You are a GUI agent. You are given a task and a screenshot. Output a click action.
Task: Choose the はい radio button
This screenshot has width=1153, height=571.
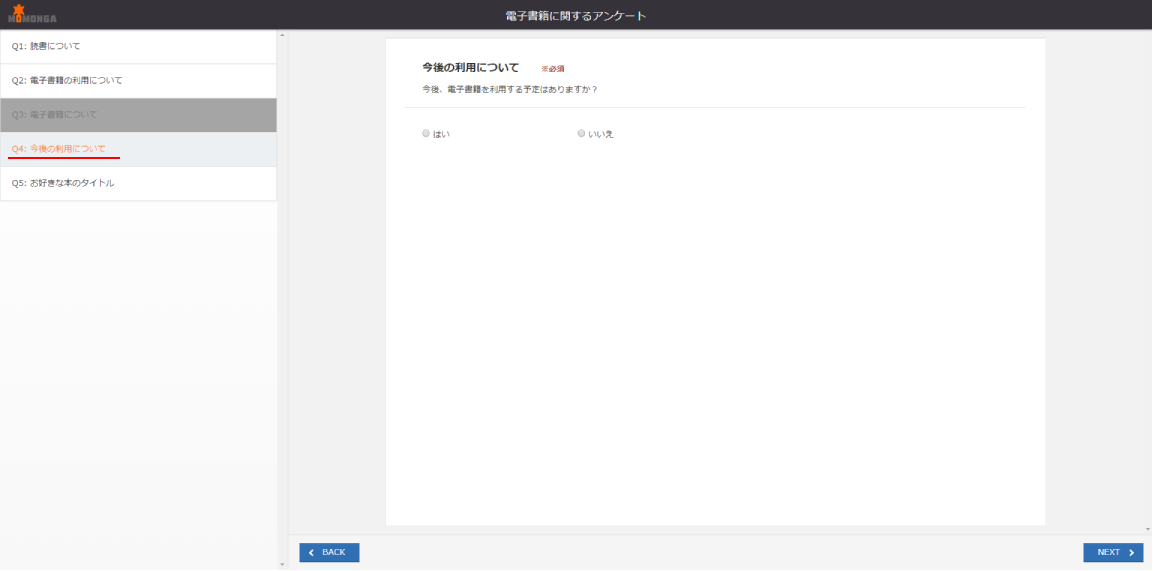click(426, 134)
